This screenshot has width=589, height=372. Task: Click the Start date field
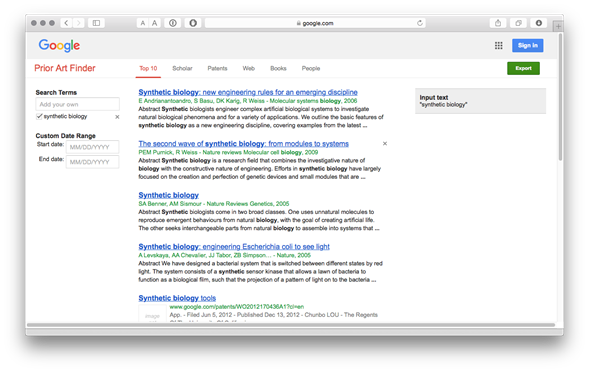[92, 147]
